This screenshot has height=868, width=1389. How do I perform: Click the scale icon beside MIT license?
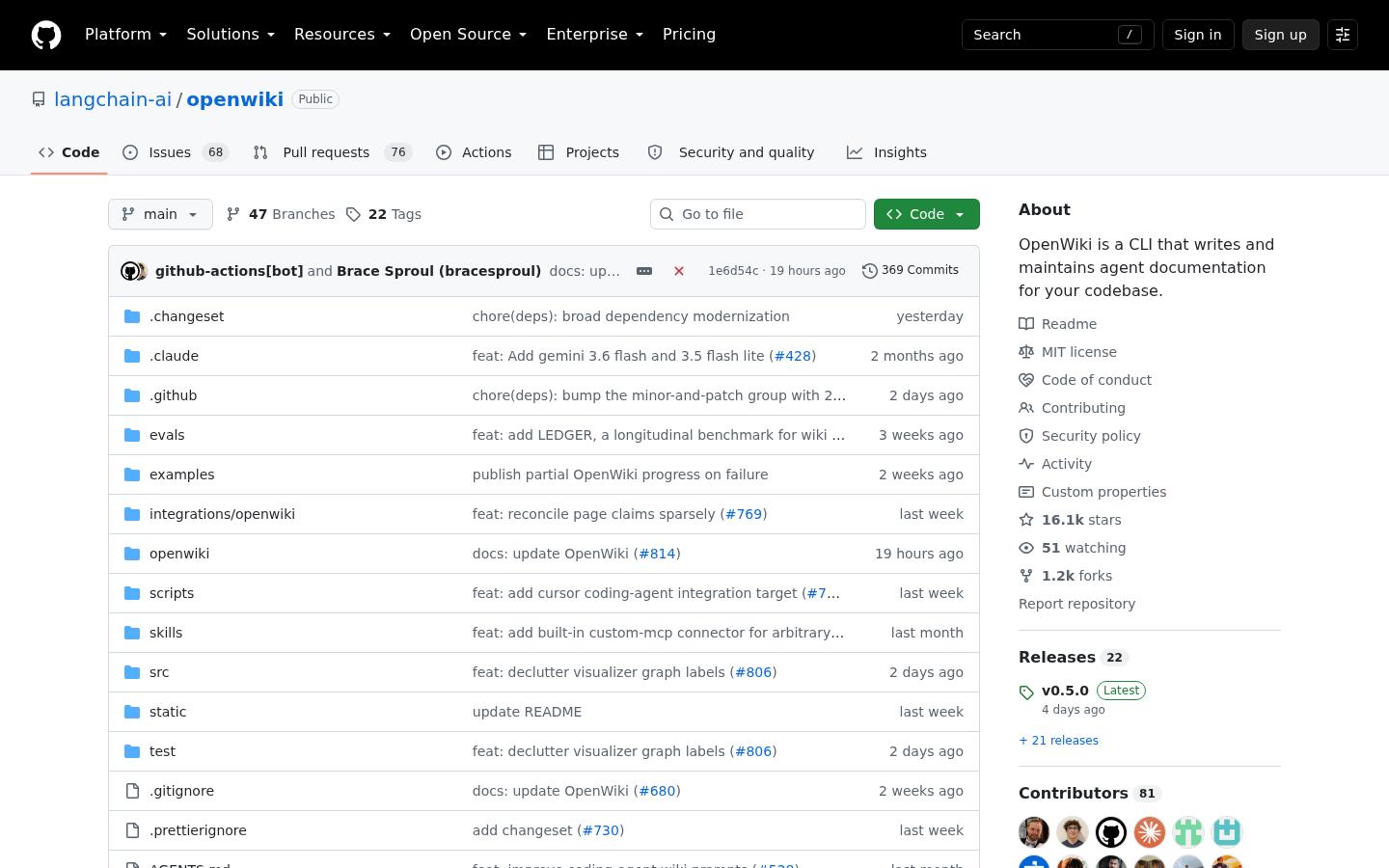(1026, 352)
